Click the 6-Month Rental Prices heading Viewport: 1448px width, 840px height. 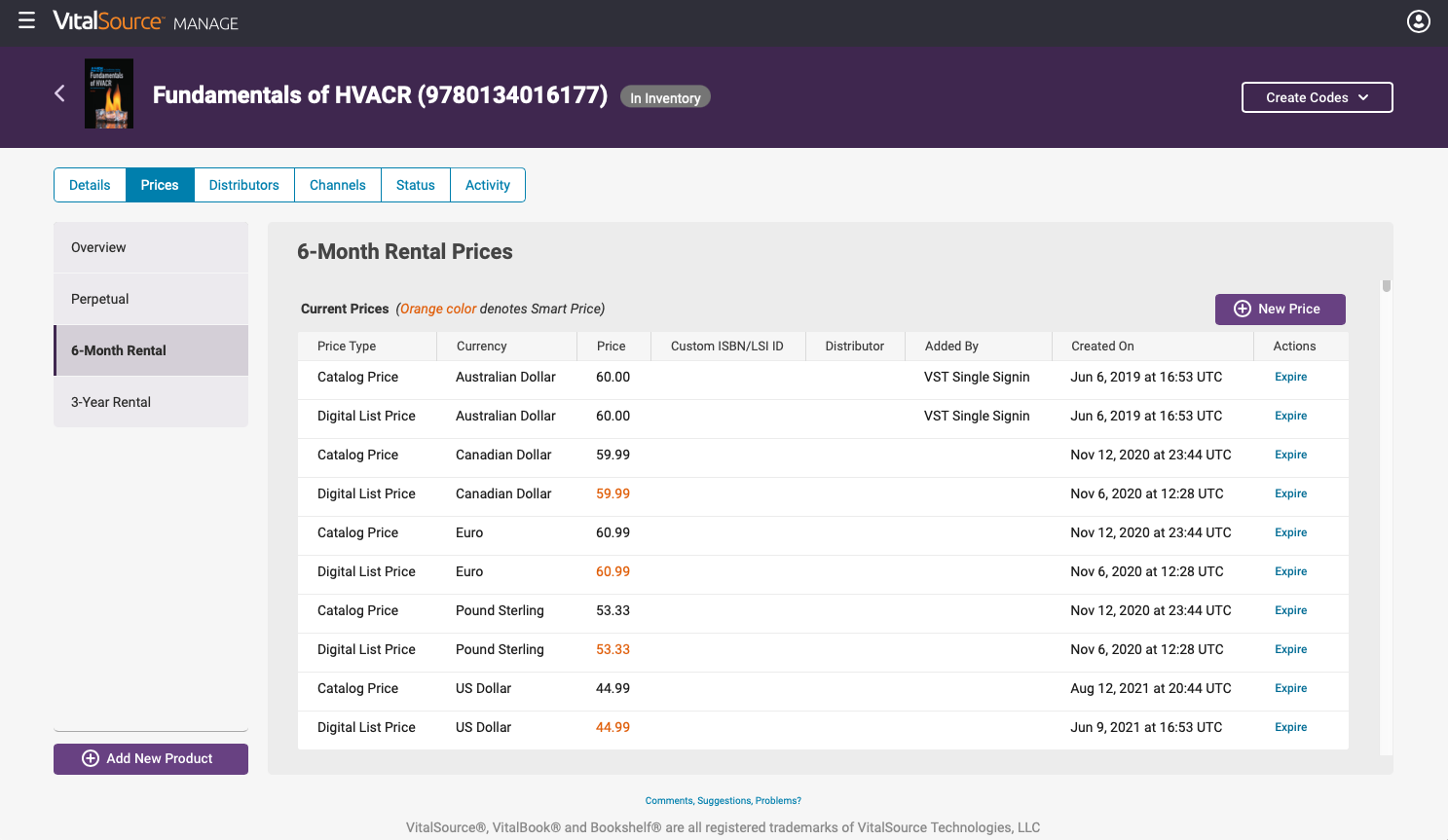click(404, 252)
